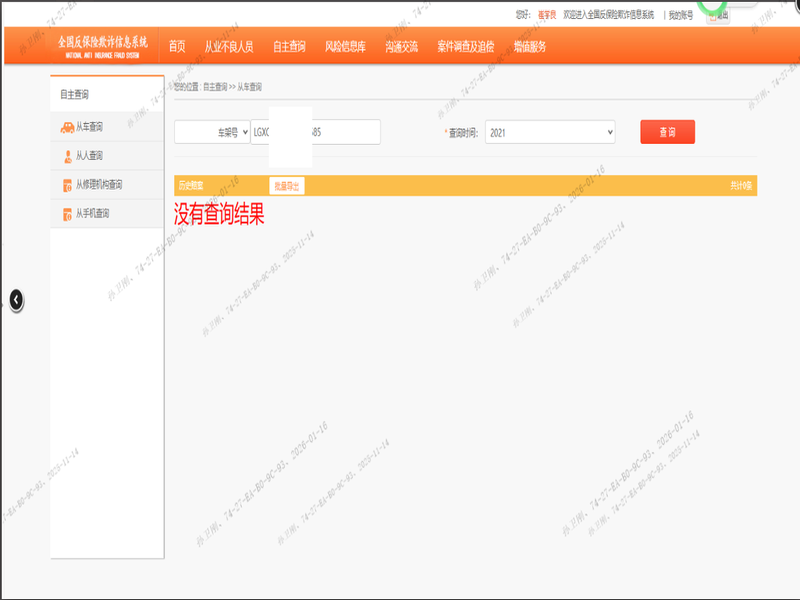The width and height of the screenshot is (800, 600).
Task: Click the person icon beside 从人查询
Action: (67, 156)
